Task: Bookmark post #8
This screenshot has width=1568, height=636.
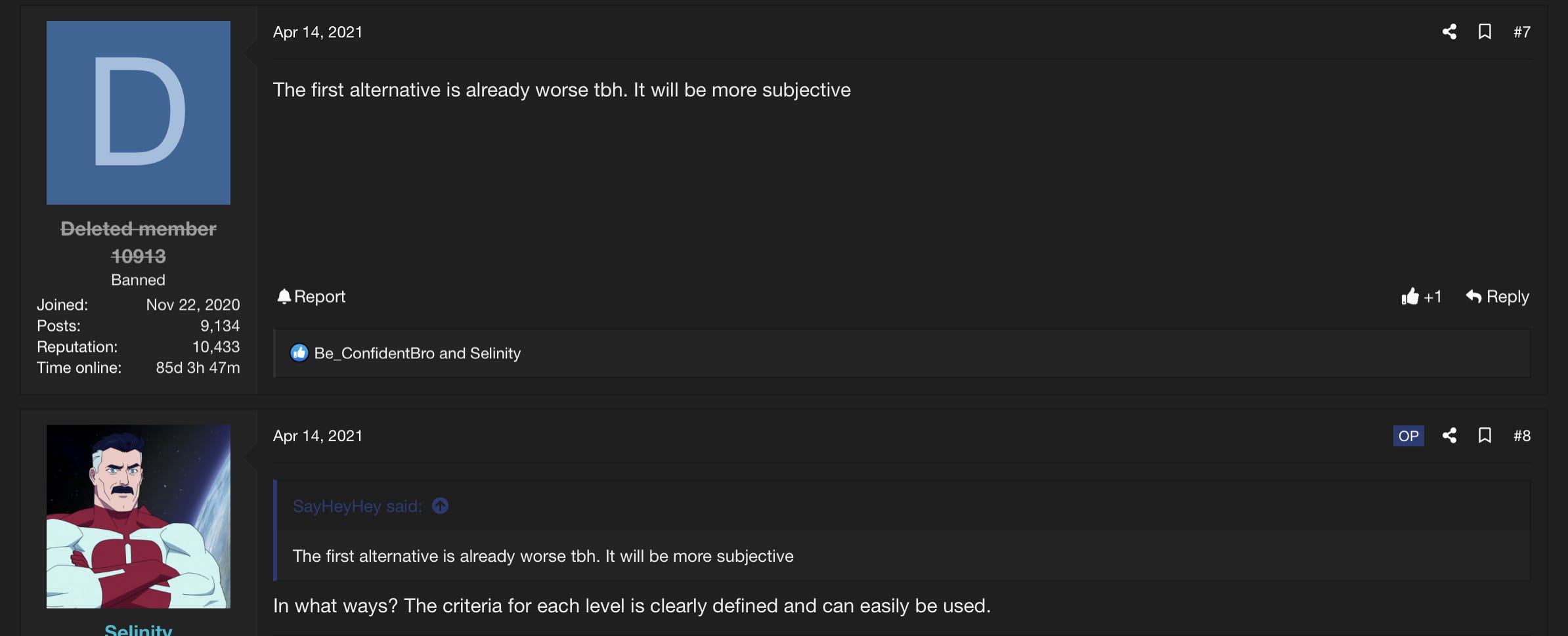Action: coord(1485,435)
